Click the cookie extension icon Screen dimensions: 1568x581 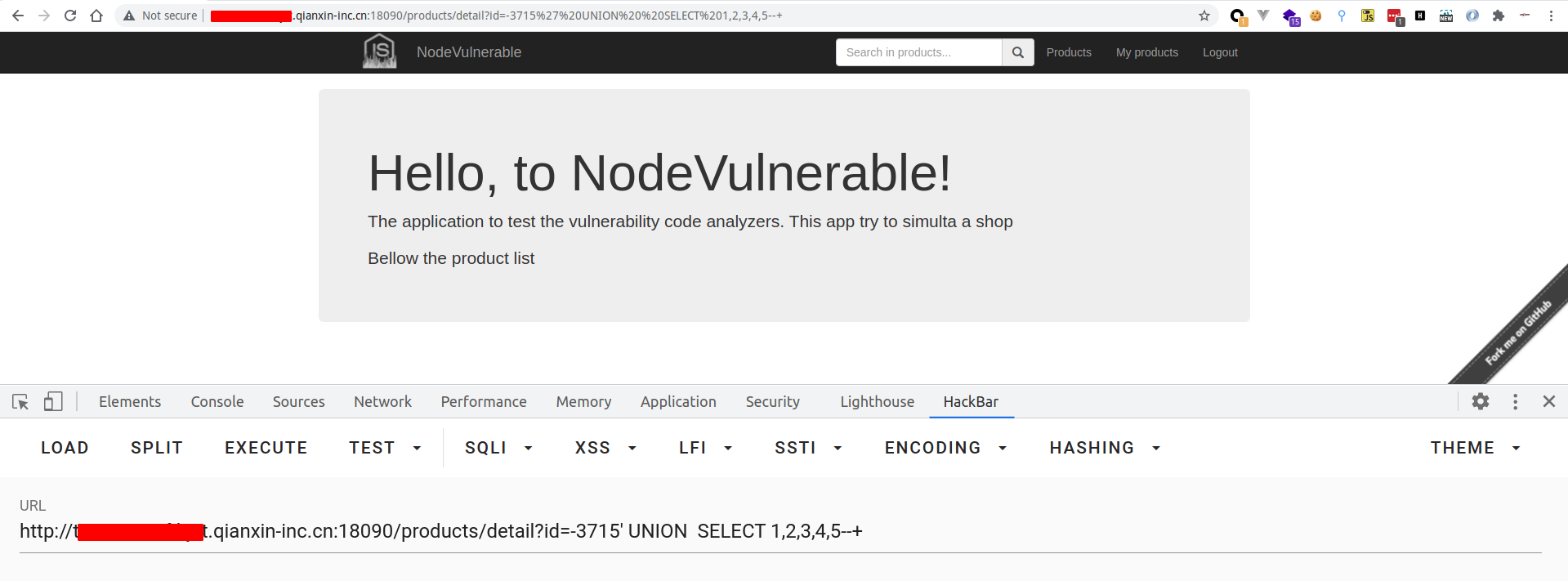pyautogui.click(x=1316, y=16)
